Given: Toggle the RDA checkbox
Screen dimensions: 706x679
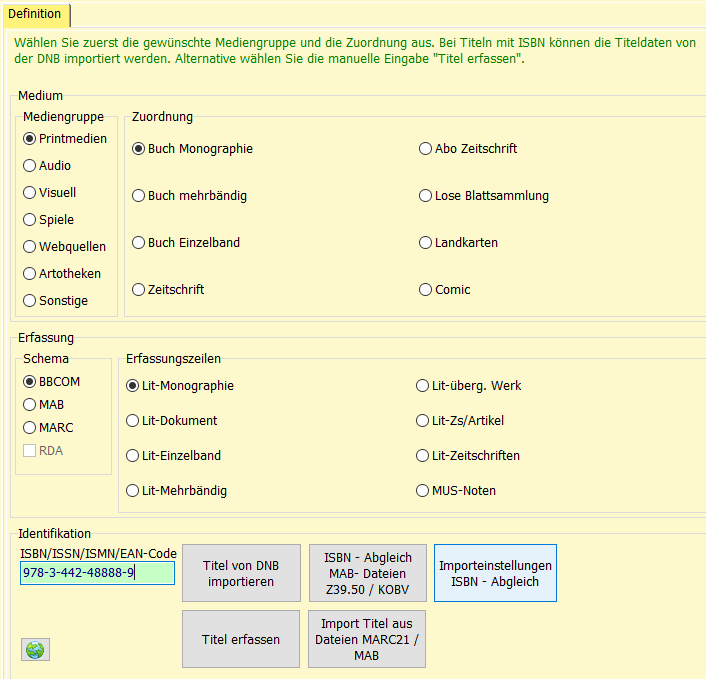Looking at the screenshot, I should (30, 451).
